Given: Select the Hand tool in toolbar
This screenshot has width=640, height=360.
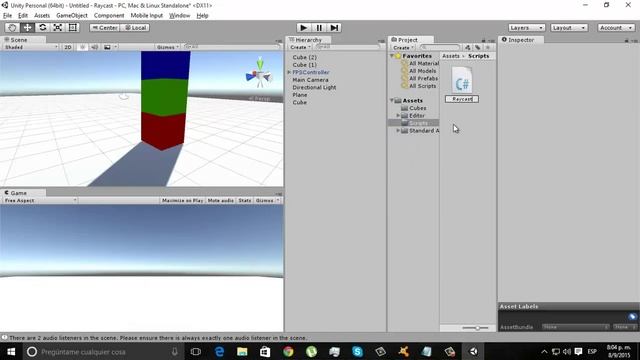Looking at the screenshot, I should point(12,27).
